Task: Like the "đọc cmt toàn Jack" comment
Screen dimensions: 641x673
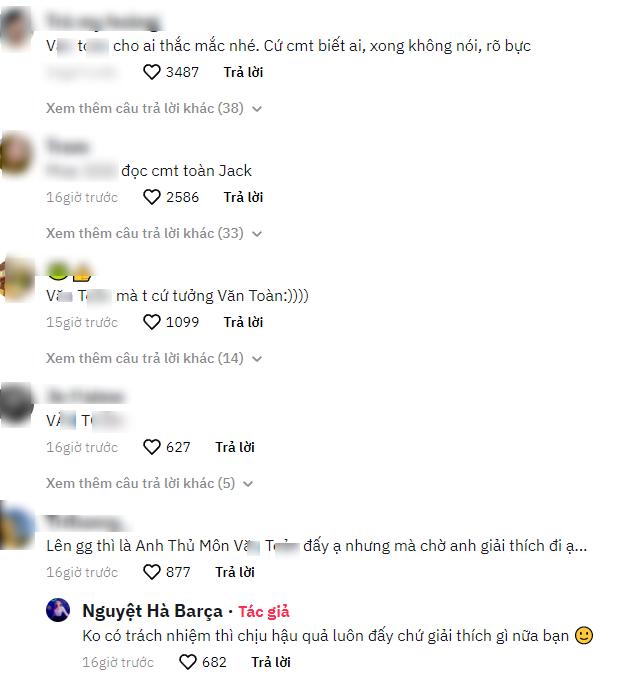Action: pyautogui.click(x=152, y=197)
